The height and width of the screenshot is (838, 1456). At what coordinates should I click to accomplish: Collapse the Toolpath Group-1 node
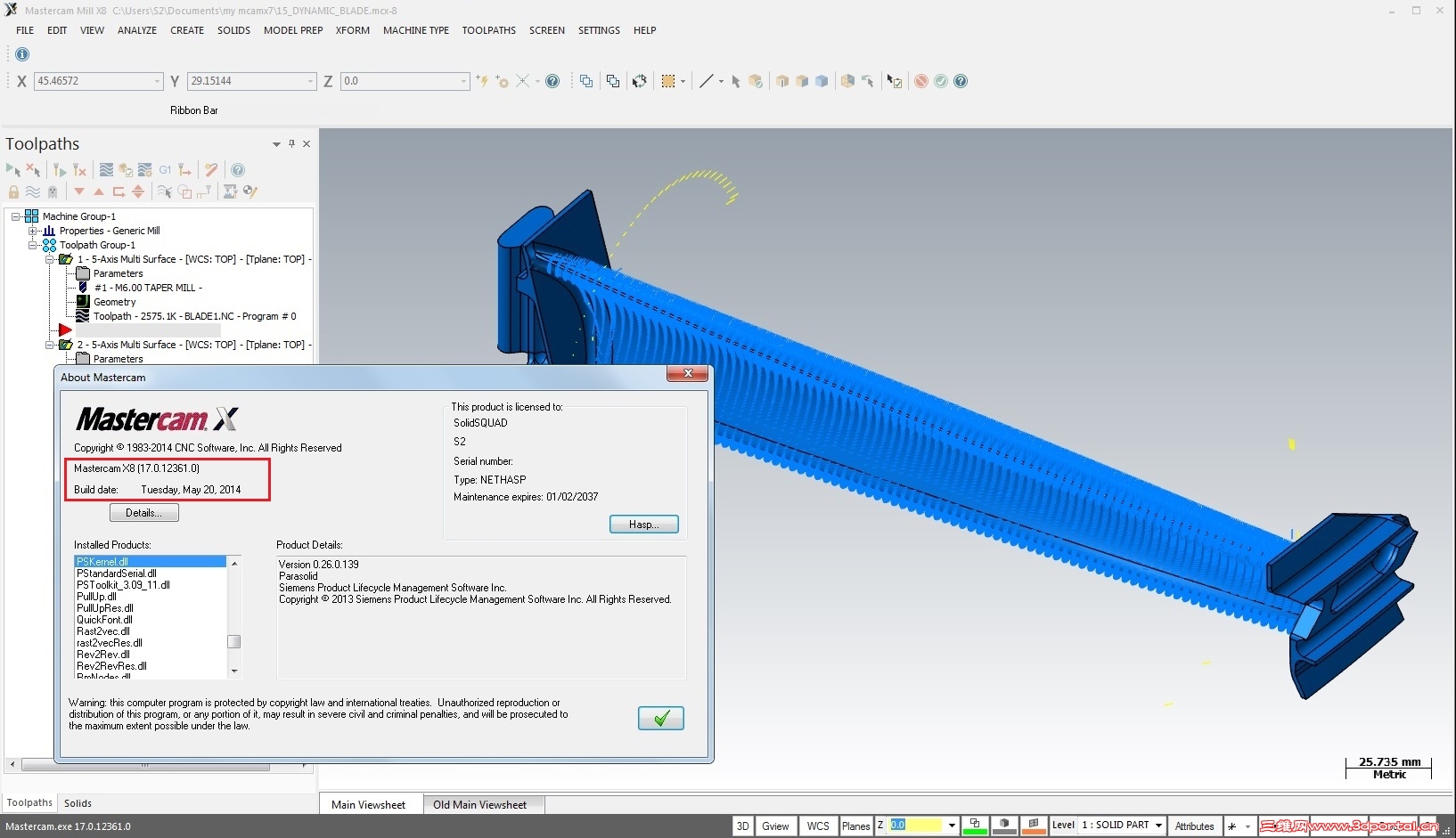point(33,245)
